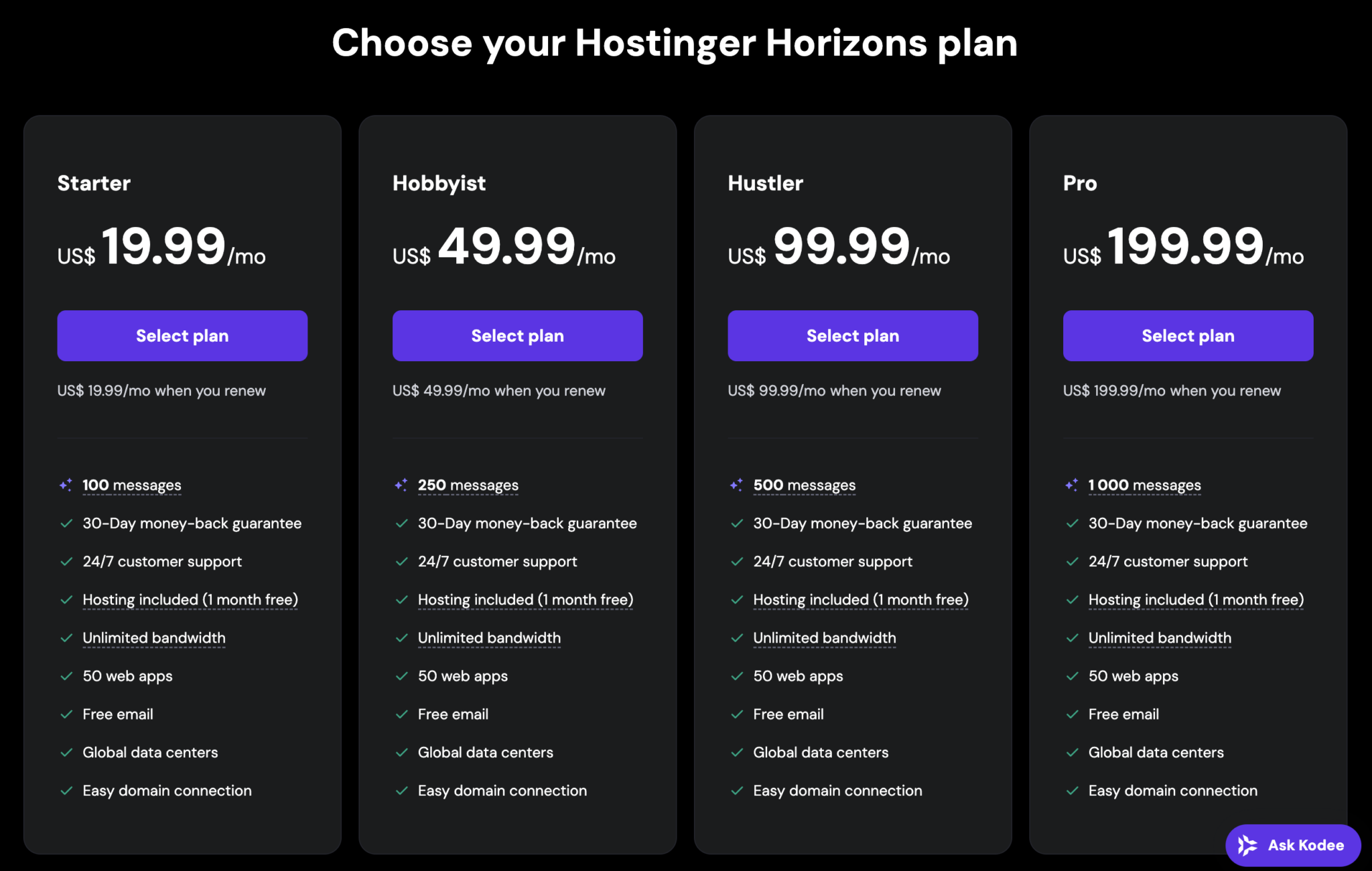
Task: Open Pro's Hosting included details
Action: (1196, 599)
